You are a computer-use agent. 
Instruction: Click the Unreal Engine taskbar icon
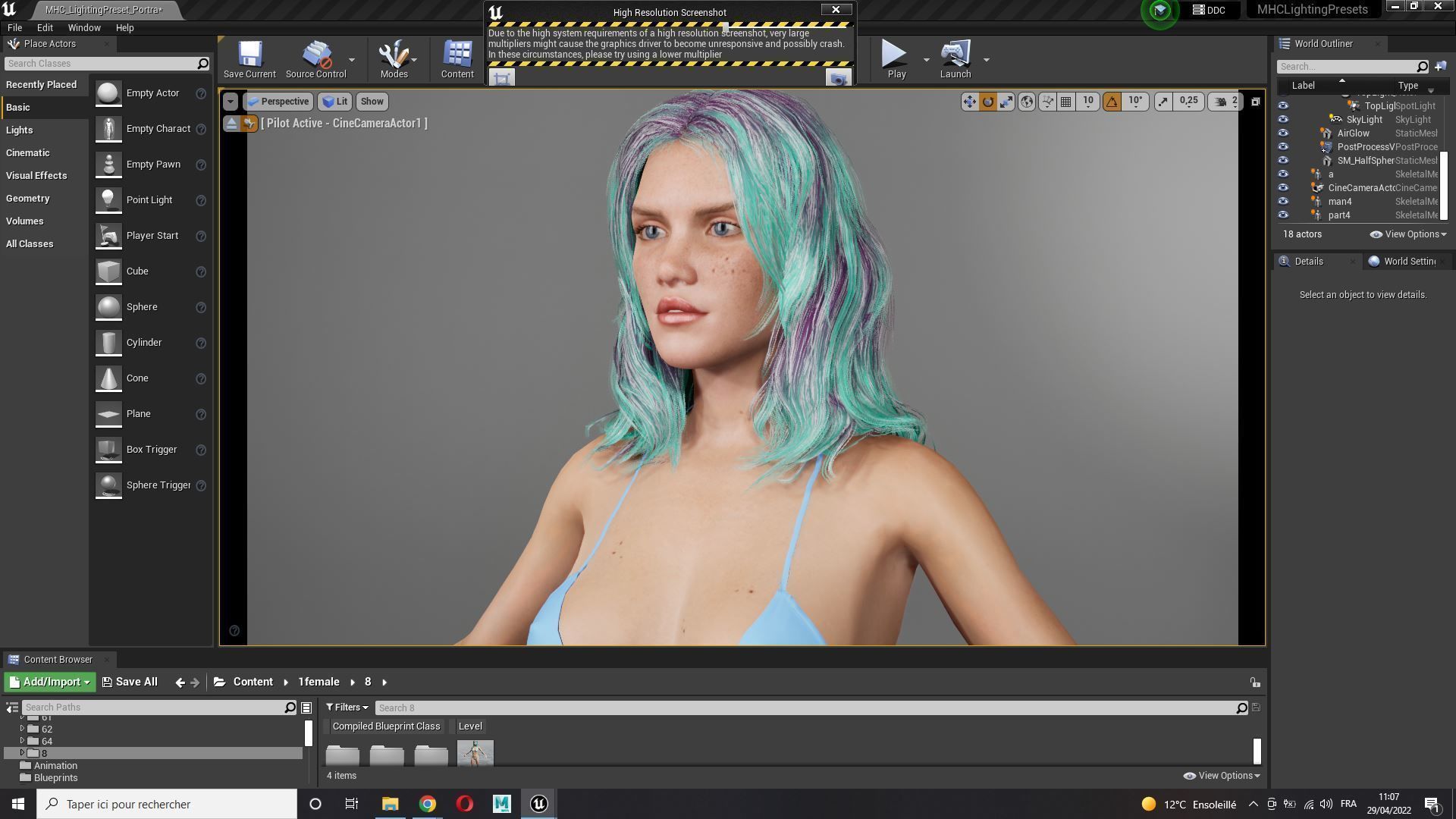(539, 804)
